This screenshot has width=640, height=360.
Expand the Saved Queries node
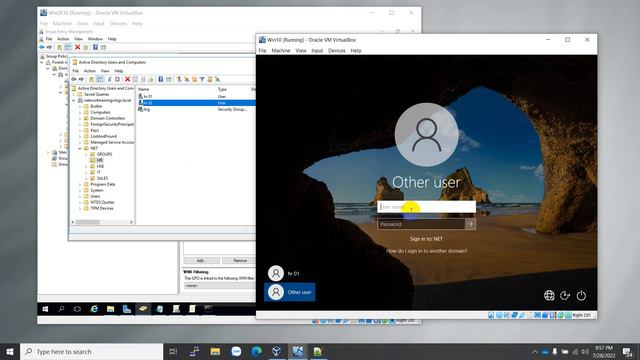74,94
